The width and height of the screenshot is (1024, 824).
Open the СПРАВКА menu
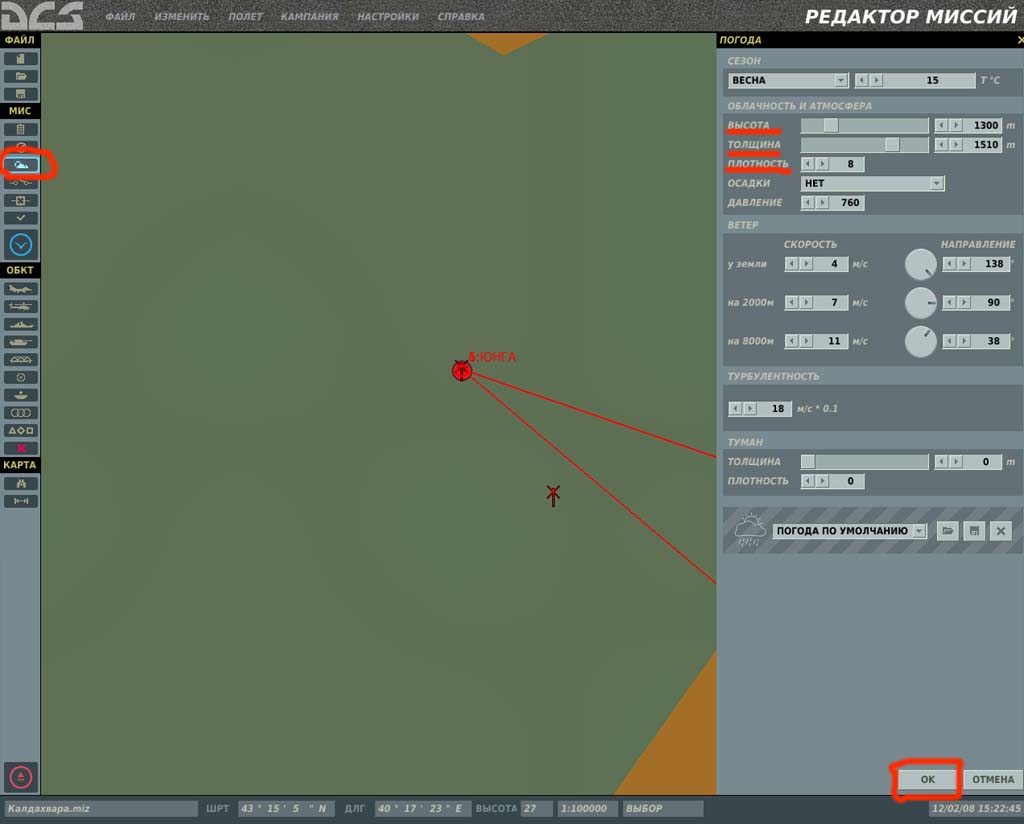461,16
